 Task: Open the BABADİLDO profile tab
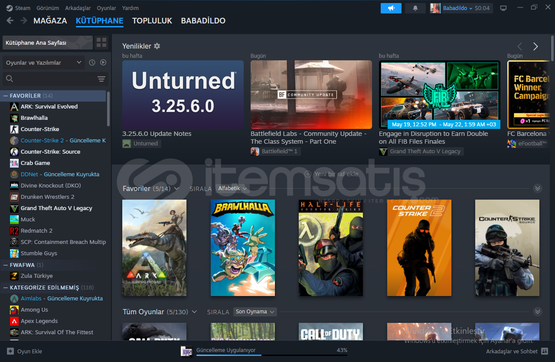point(203,21)
